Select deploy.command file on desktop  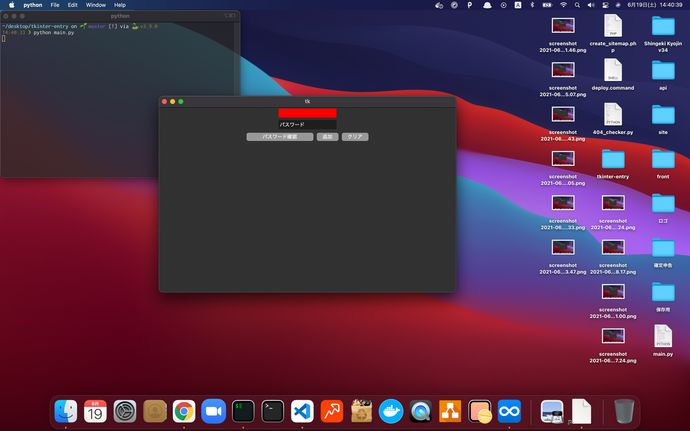coord(613,70)
